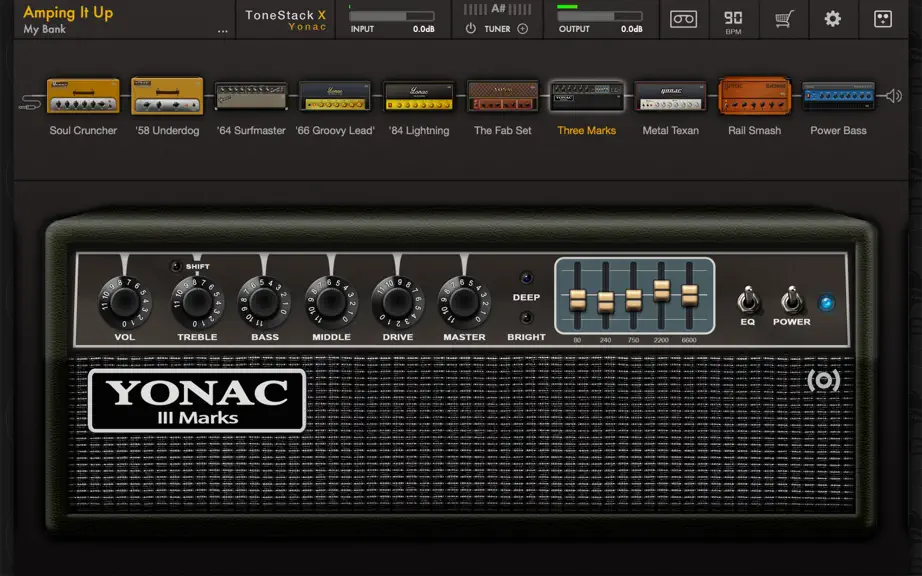Click the ToneStack X Yonac logo
This screenshot has height=576, width=922.
point(286,19)
